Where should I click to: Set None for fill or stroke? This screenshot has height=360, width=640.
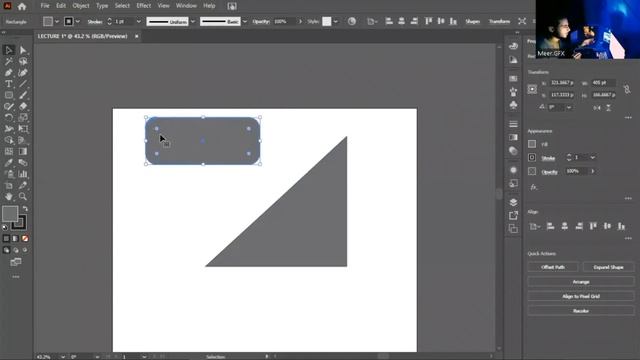[x=25, y=238]
